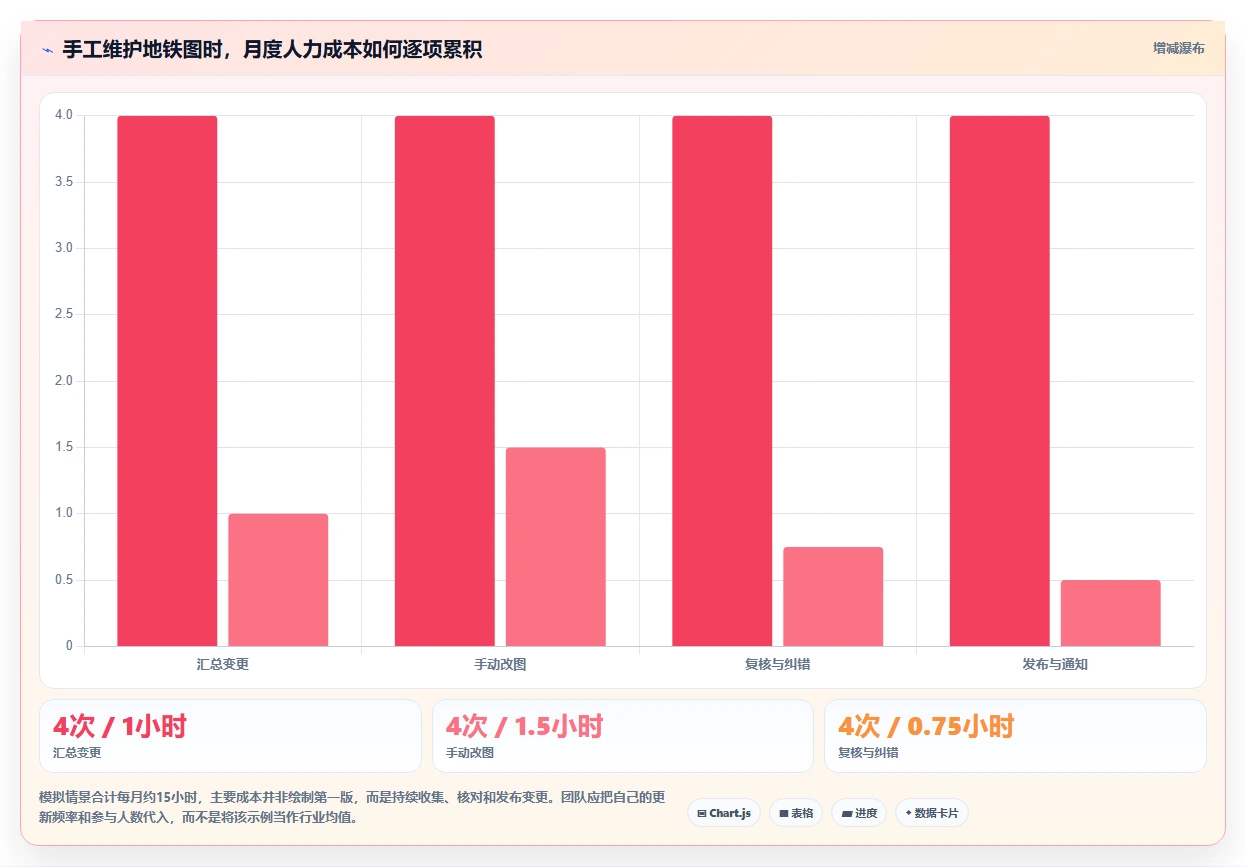Click the 复核与纠错 caption in the third card
This screenshot has width=1246, height=867.
click(868, 753)
